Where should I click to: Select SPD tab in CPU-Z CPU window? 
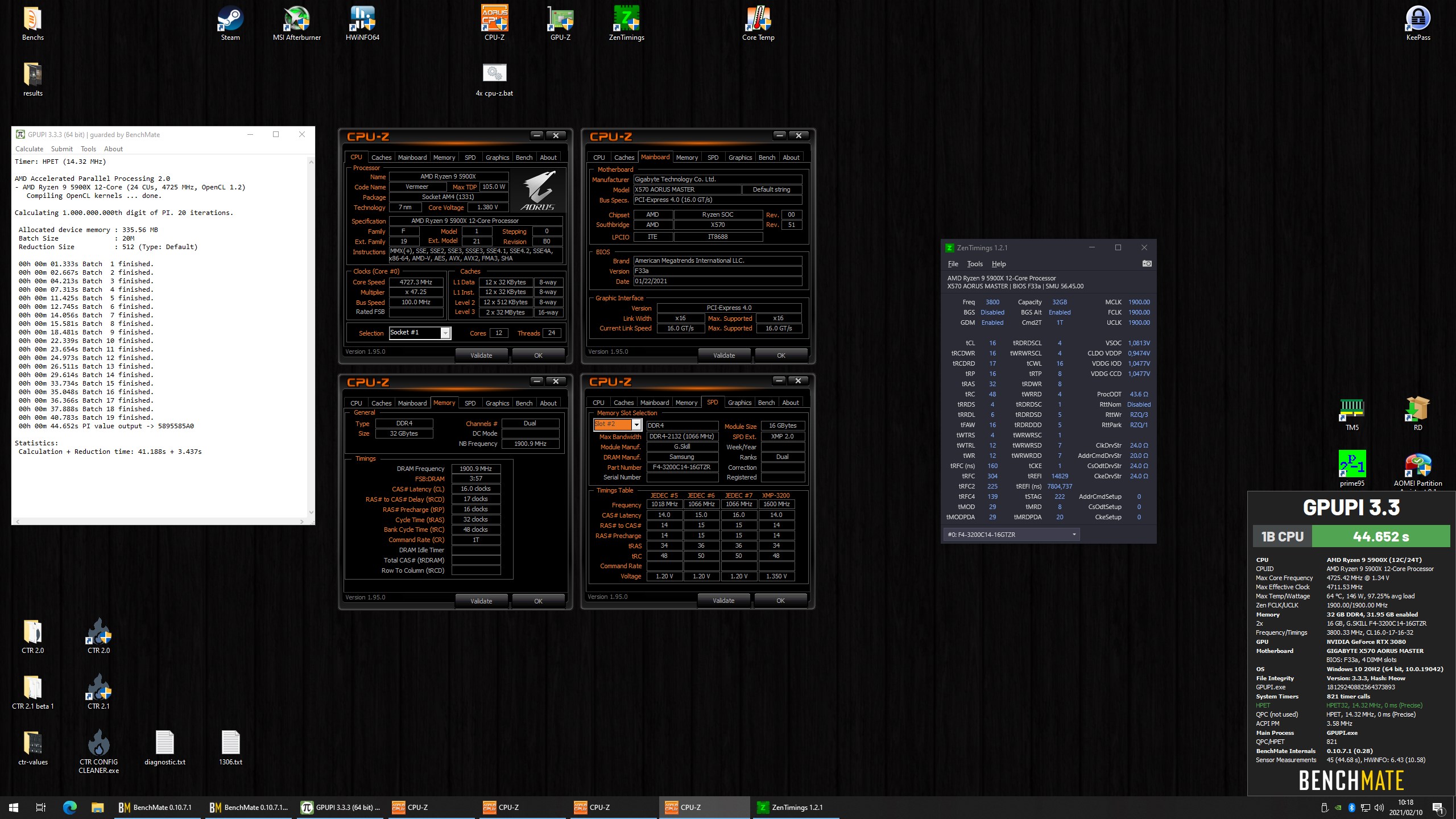pyautogui.click(x=470, y=158)
